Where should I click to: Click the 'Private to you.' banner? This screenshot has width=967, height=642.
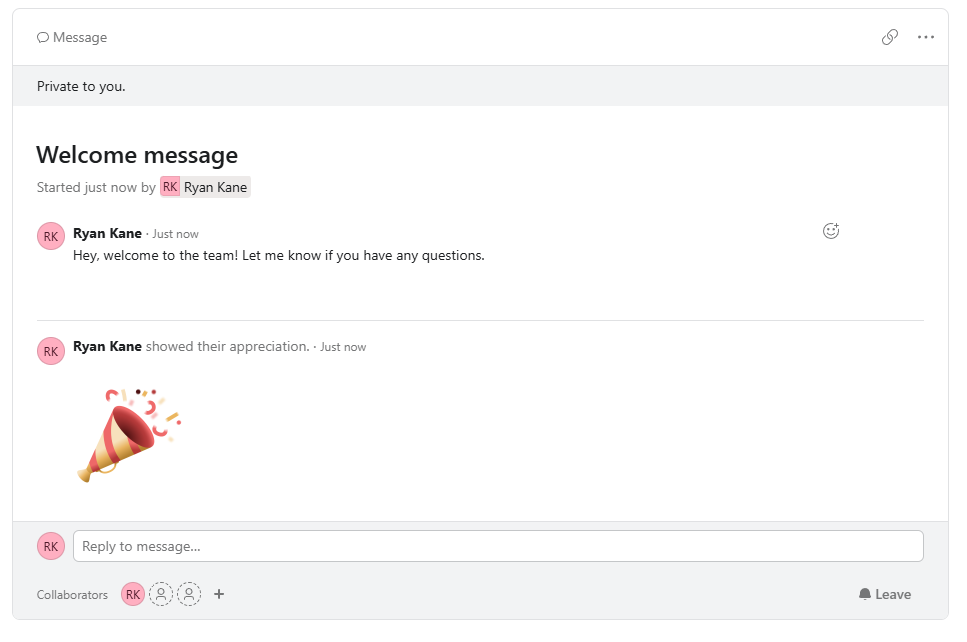coord(81,86)
